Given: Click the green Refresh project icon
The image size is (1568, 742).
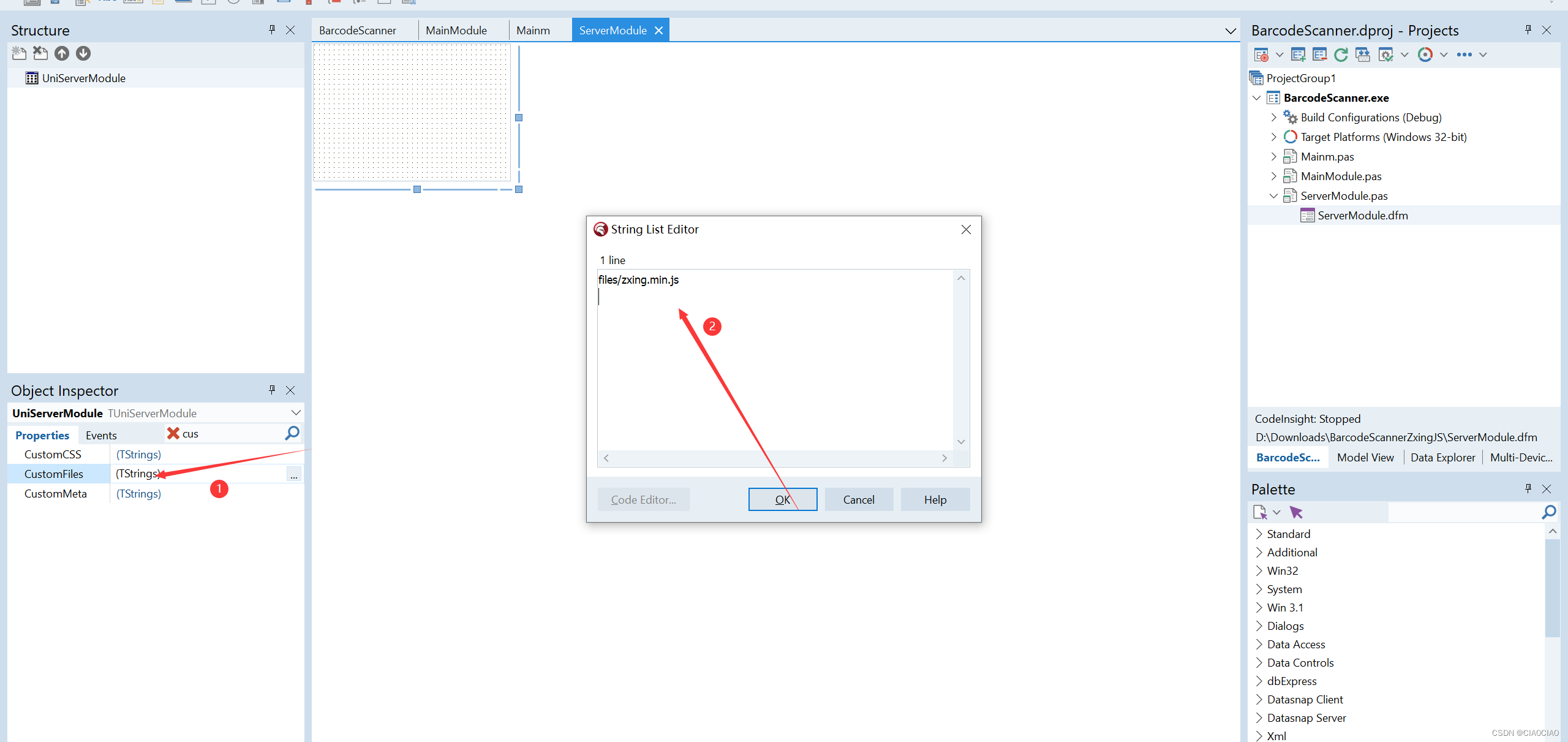Looking at the screenshot, I should tap(1341, 55).
